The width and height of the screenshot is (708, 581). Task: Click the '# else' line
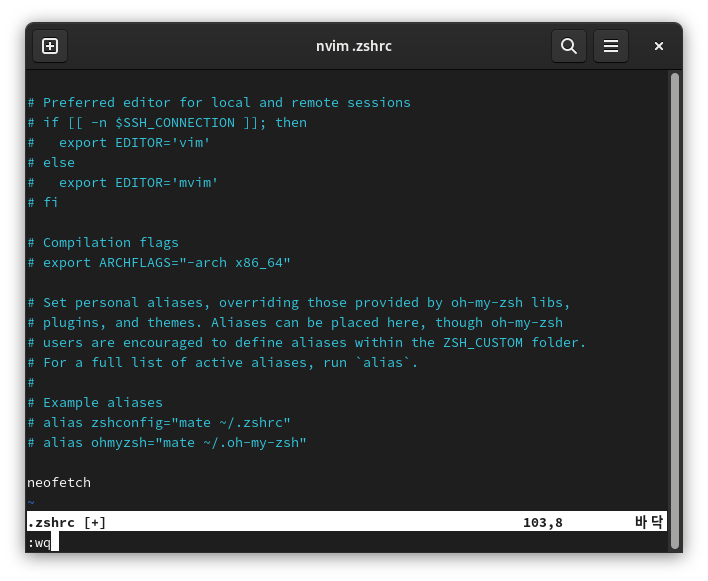(51, 162)
